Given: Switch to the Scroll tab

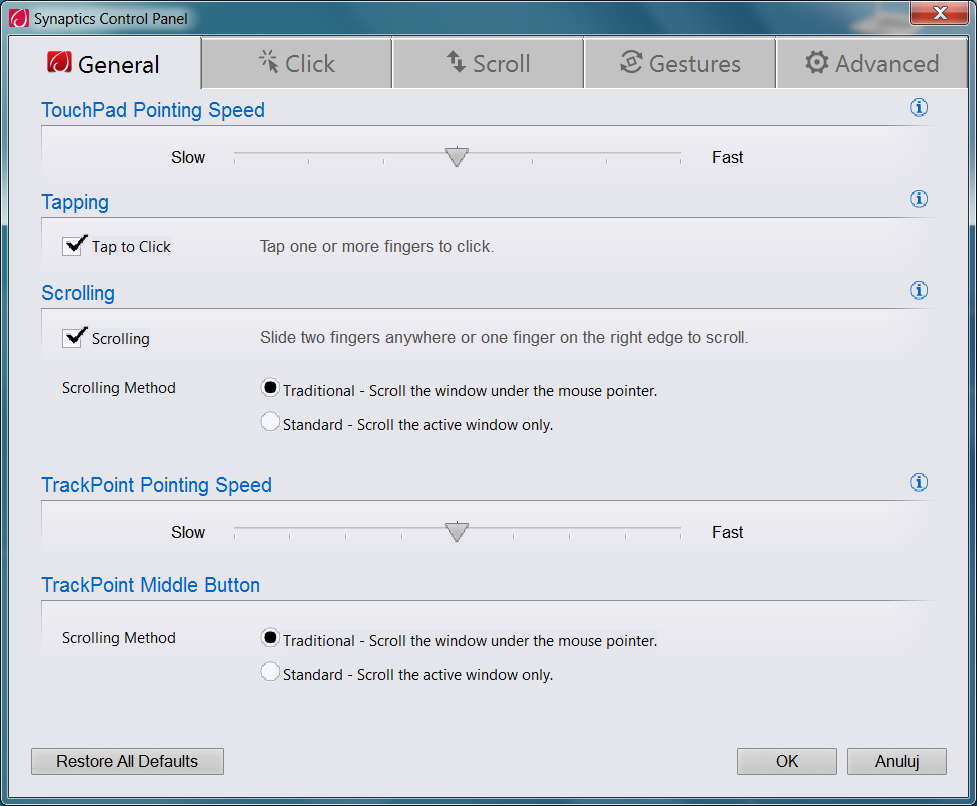Looking at the screenshot, I should coord(488,64).
